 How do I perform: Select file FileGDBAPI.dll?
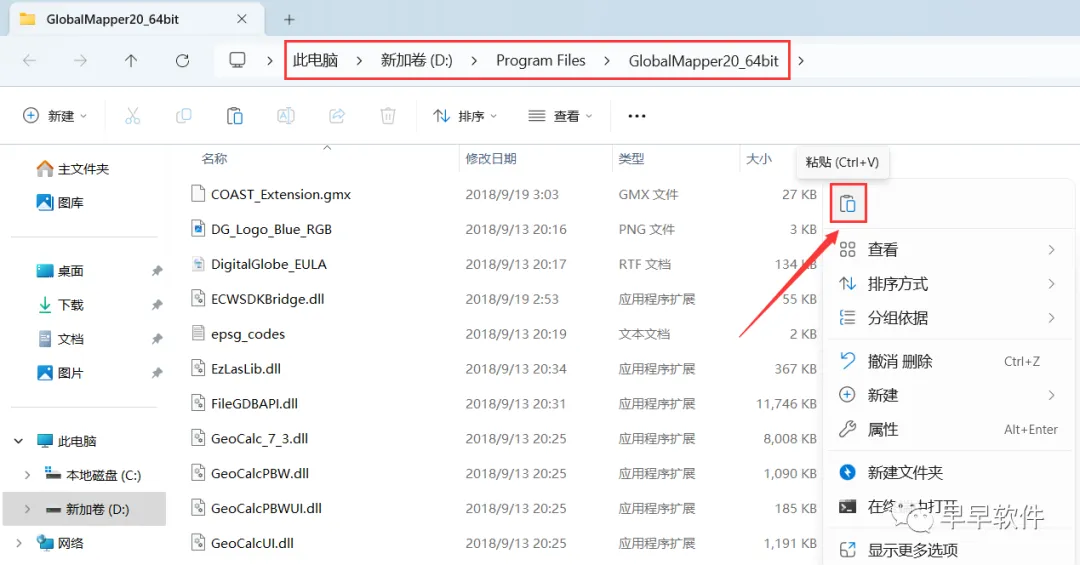pyautogui.click(x=254, y=404)
